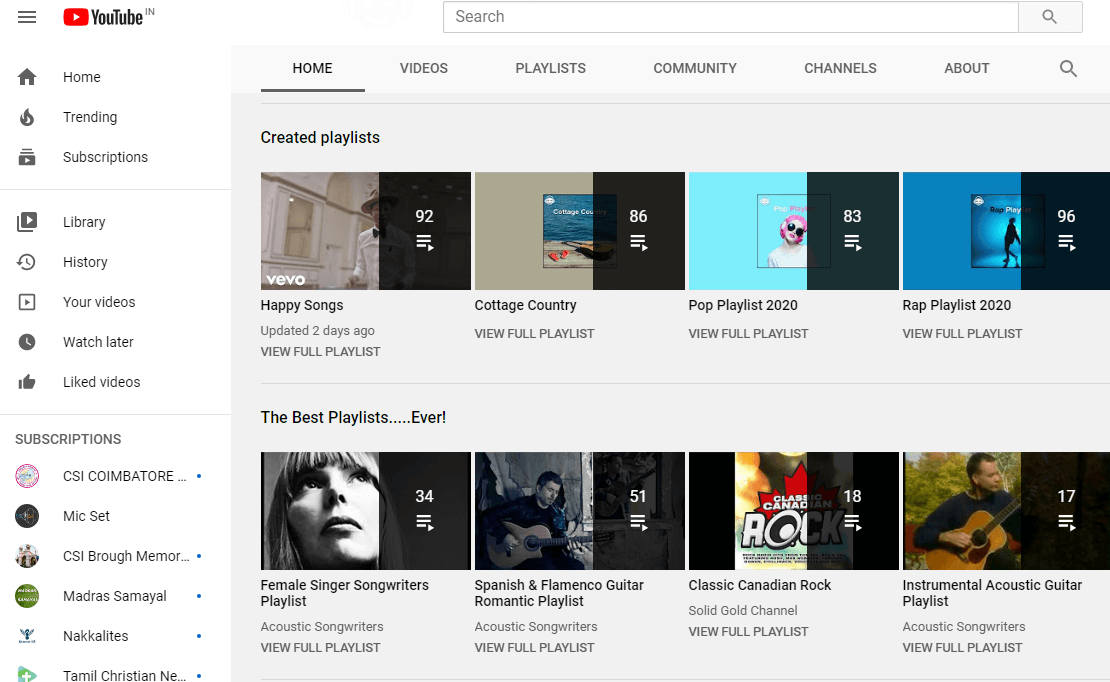Click the Search input field
Screen dimensions: 1110x682
730,17
